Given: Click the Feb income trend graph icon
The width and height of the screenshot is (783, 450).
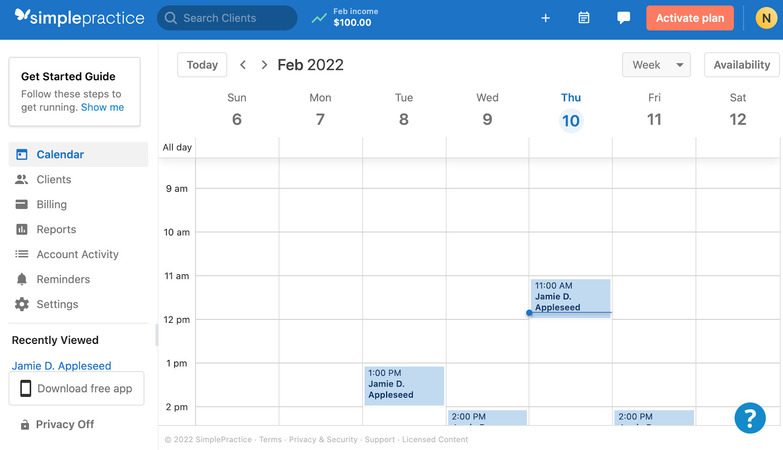Looking at the screenshot, I should pos(319,18).
